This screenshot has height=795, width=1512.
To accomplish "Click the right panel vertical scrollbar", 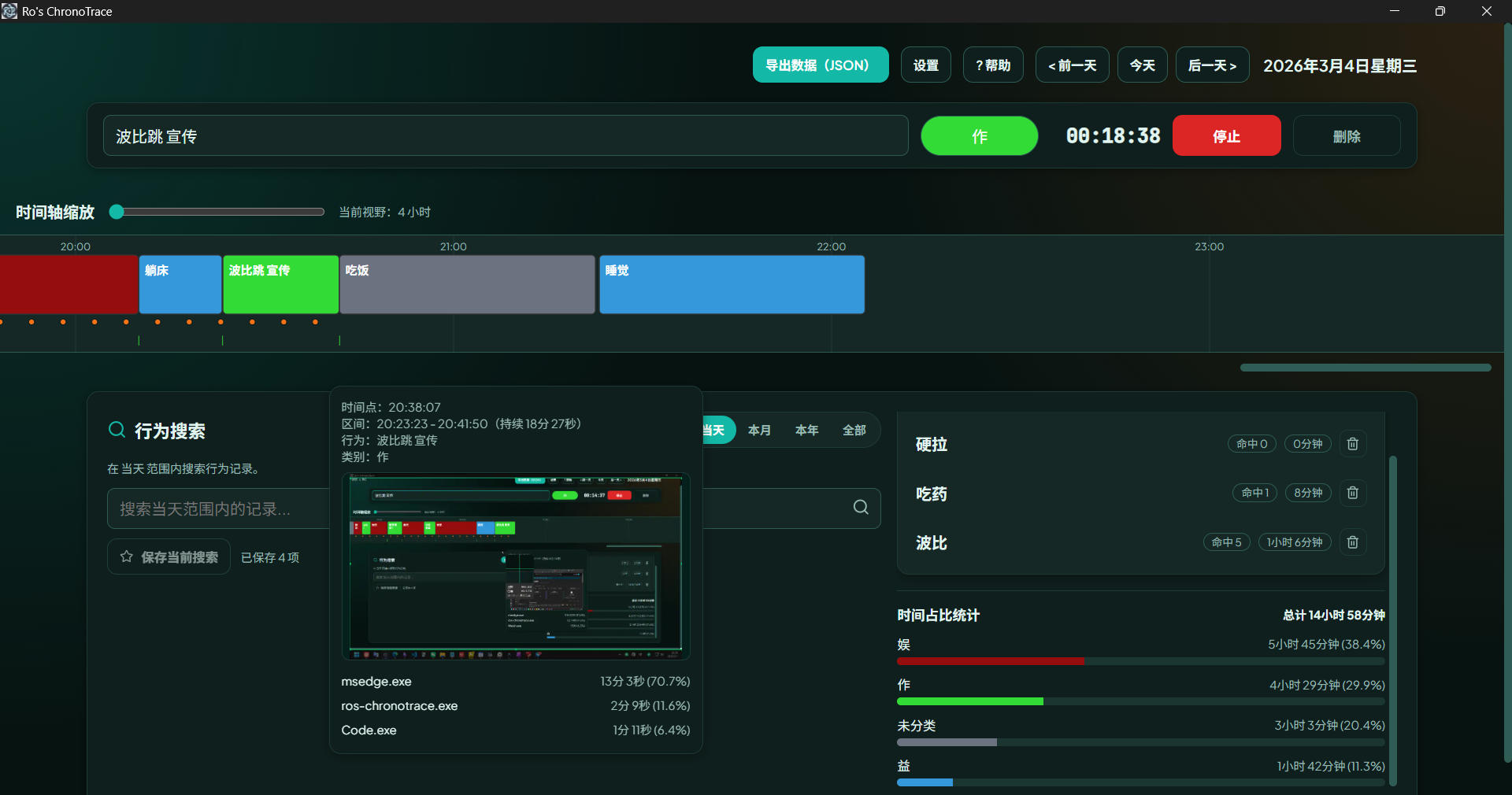I will pyautogui.click(x=1393, y=620).
